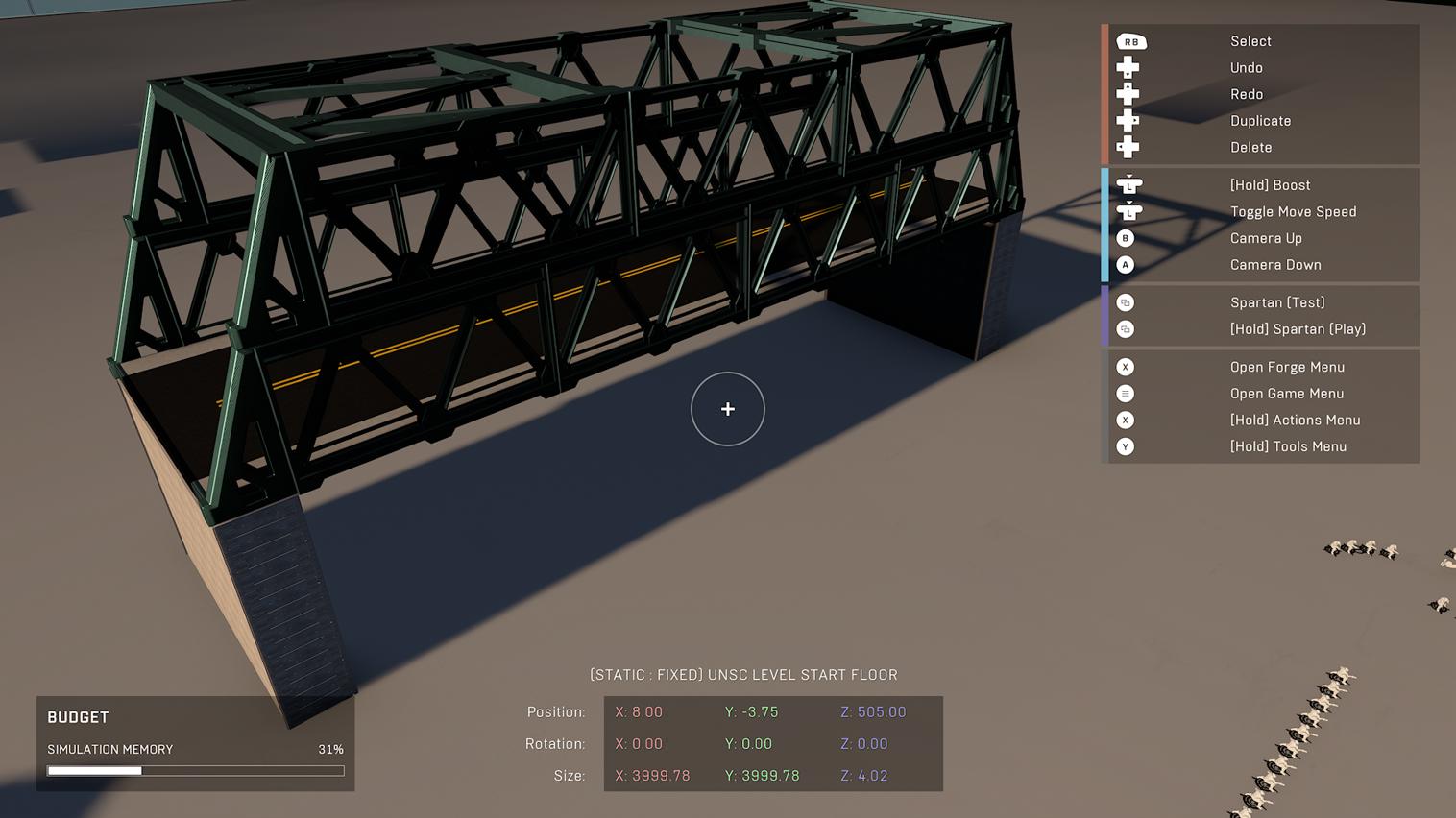
Task: Click Position Y value -3.75
Action: tap(751, 712)
